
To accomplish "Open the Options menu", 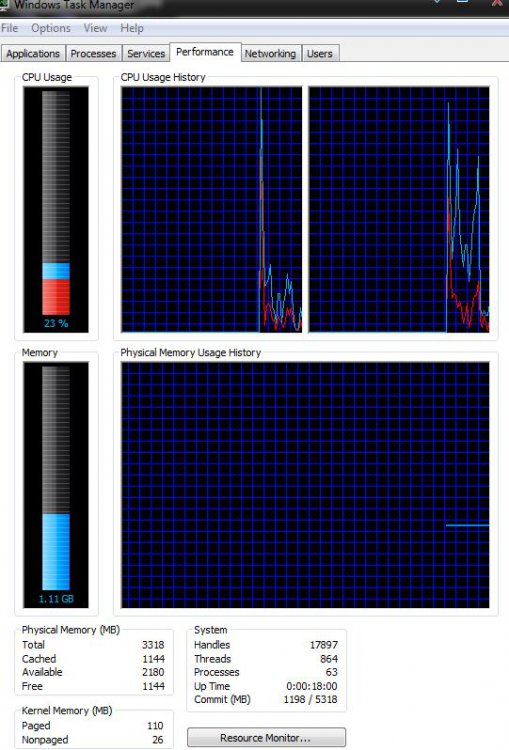I will click(51, 28).
